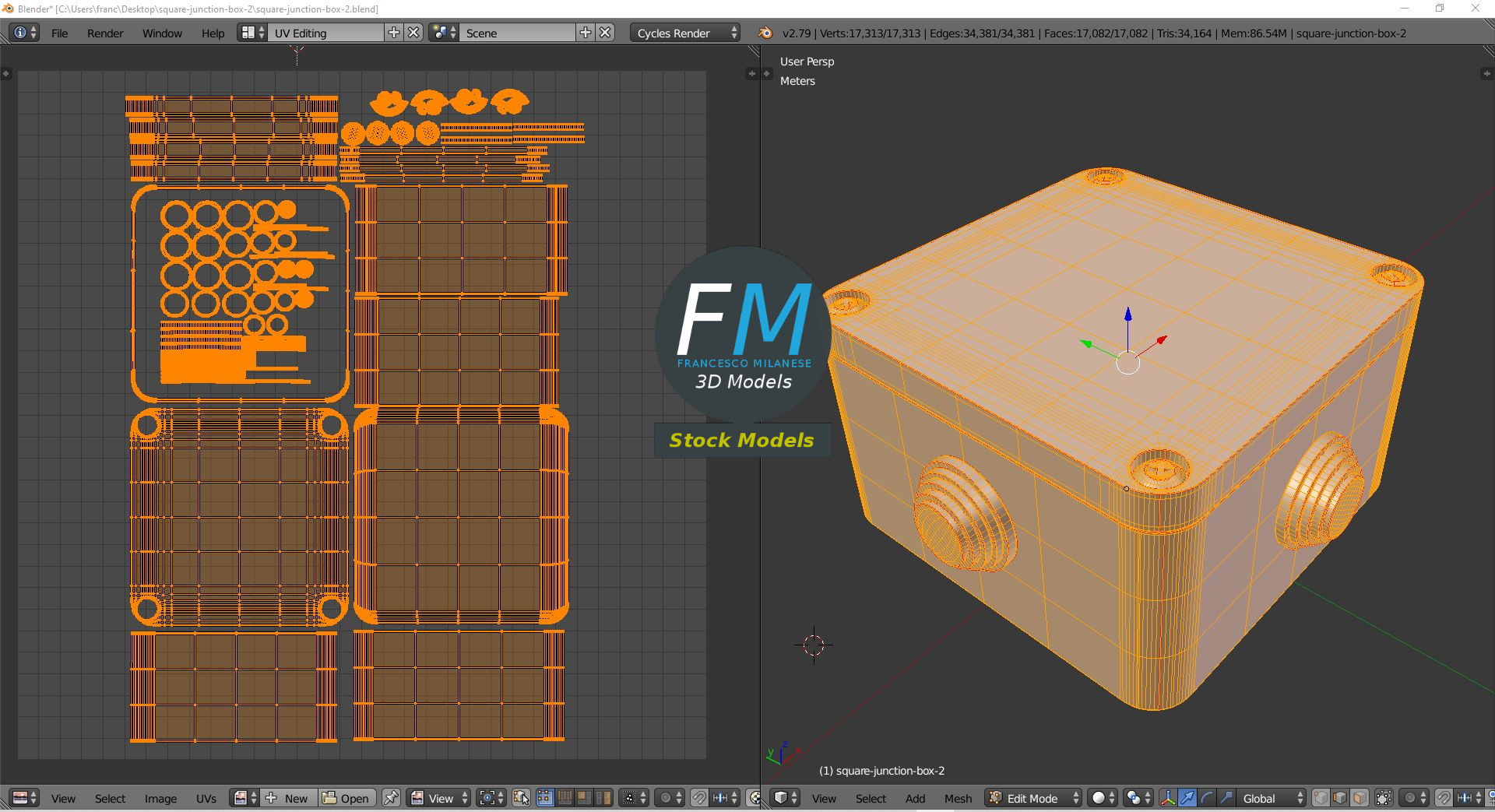Open UV editor pivot point selector
Screen dimensions: 1495x812
[x=491, y=798]
